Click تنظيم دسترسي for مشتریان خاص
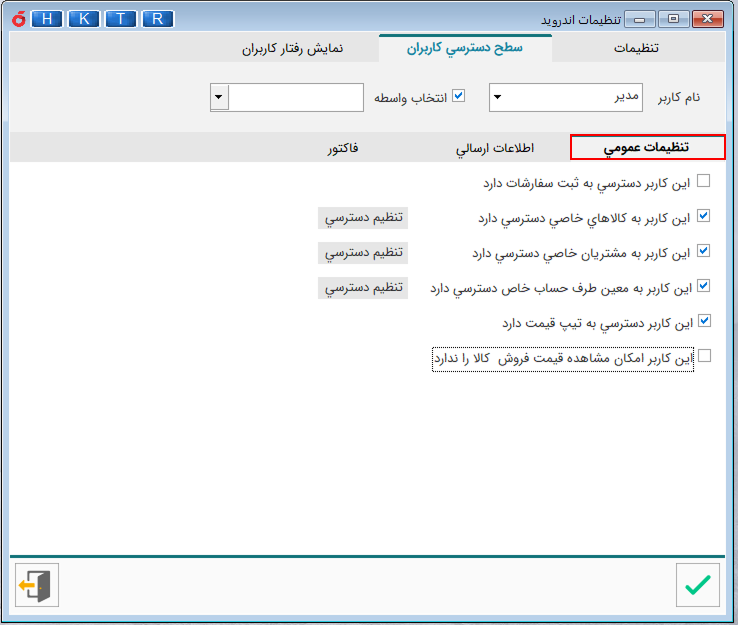738x625 pixels. tap(363, 252)
